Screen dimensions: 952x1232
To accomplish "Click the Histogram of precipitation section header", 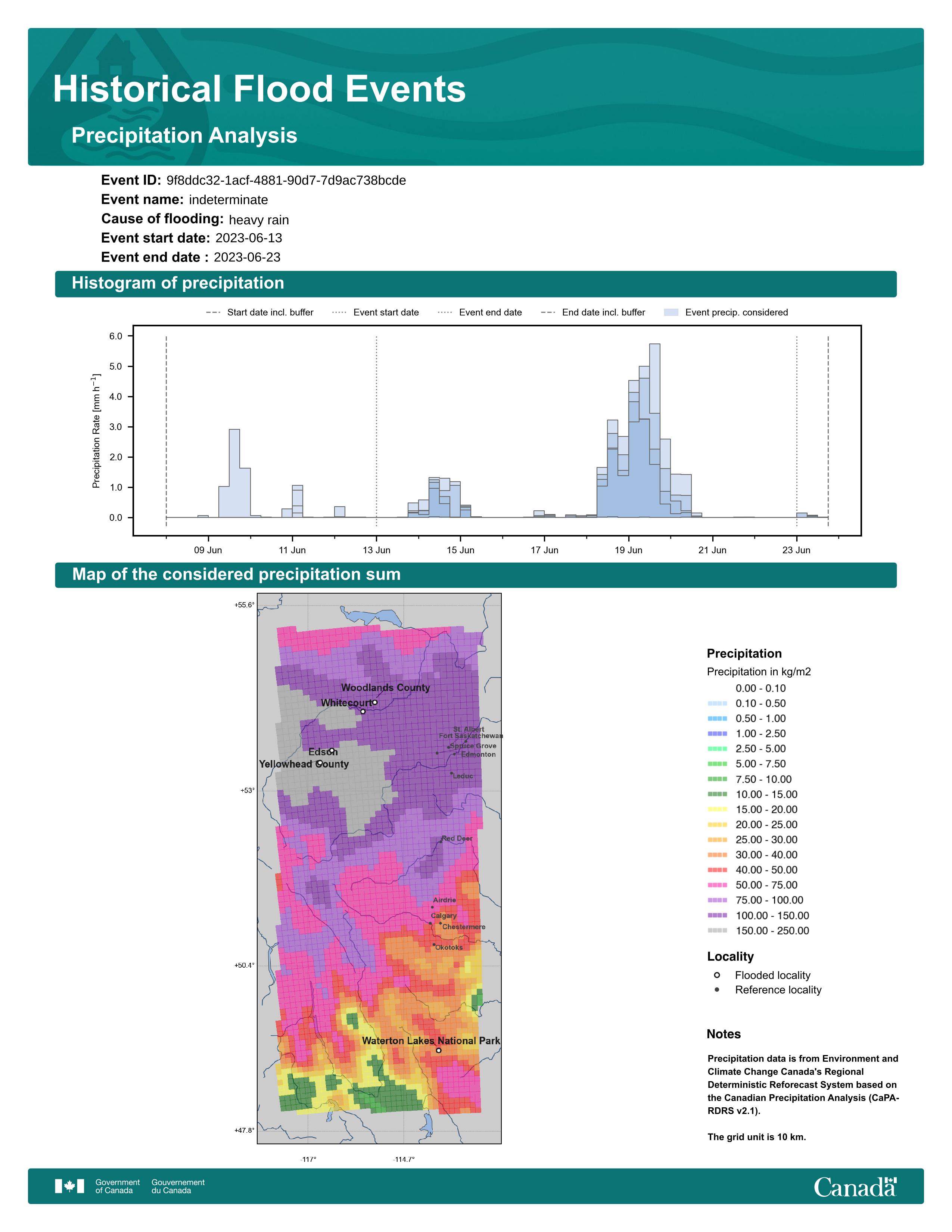I will click(178, 283).
